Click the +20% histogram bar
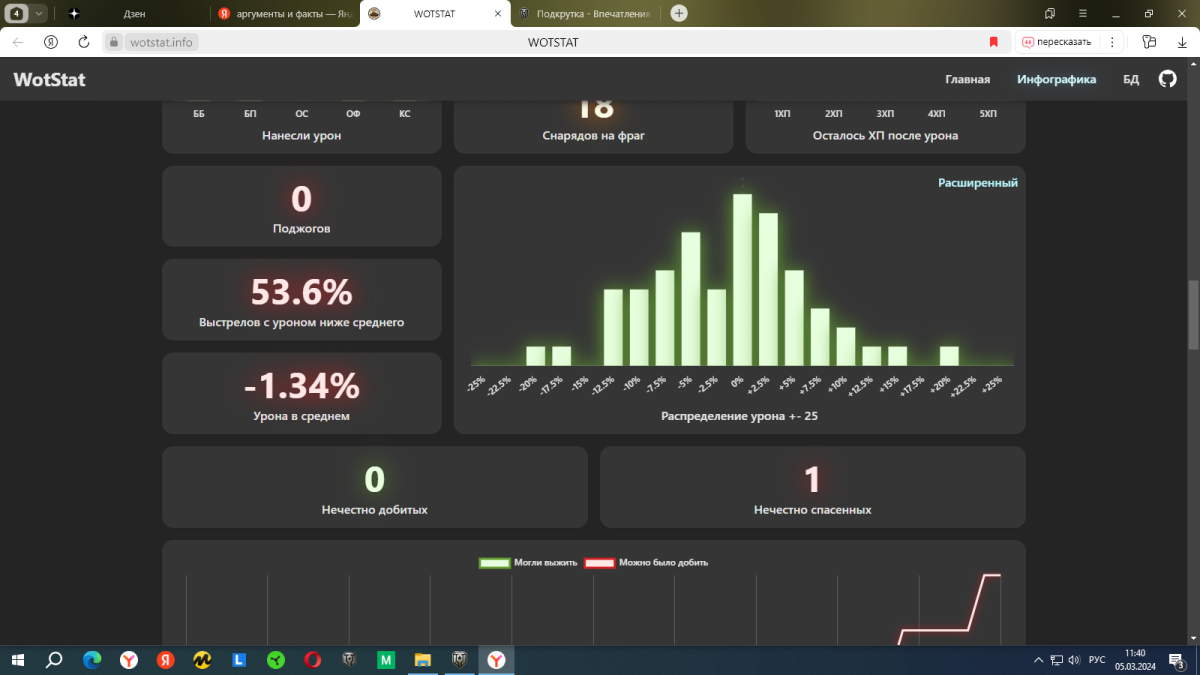This screenshot has height=675, width=1200. (949, 356)
